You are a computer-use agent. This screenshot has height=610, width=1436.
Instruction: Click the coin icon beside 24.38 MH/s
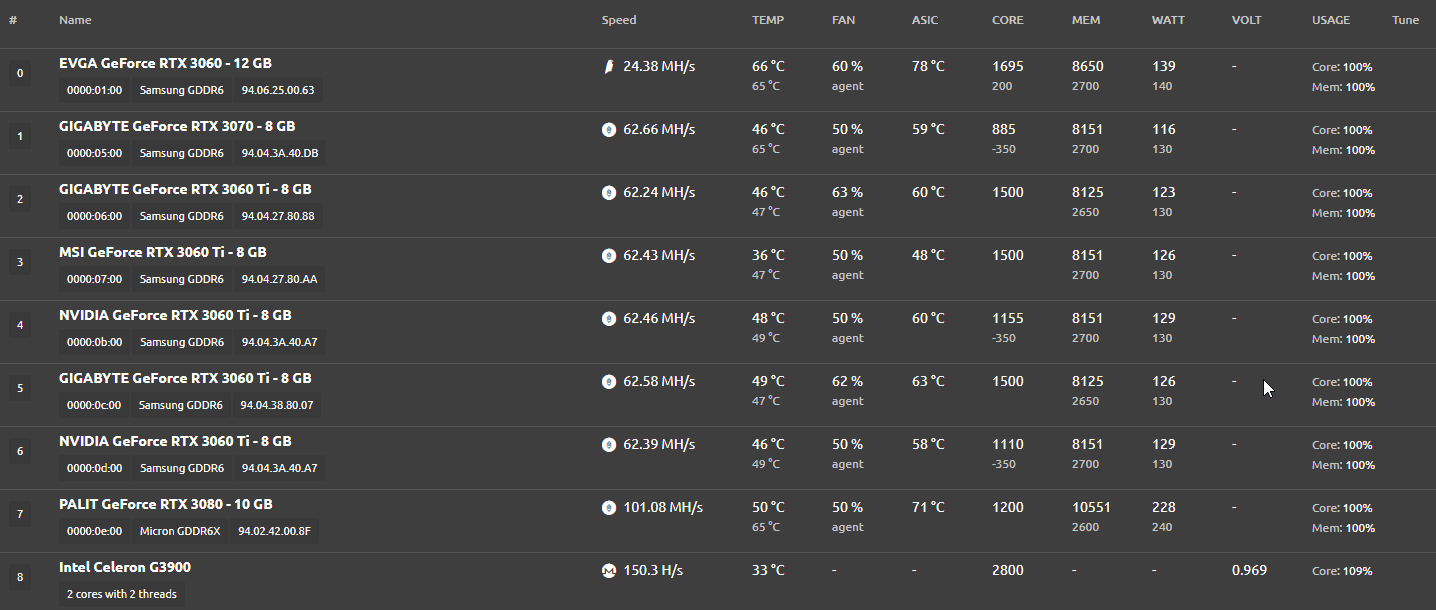608,67
